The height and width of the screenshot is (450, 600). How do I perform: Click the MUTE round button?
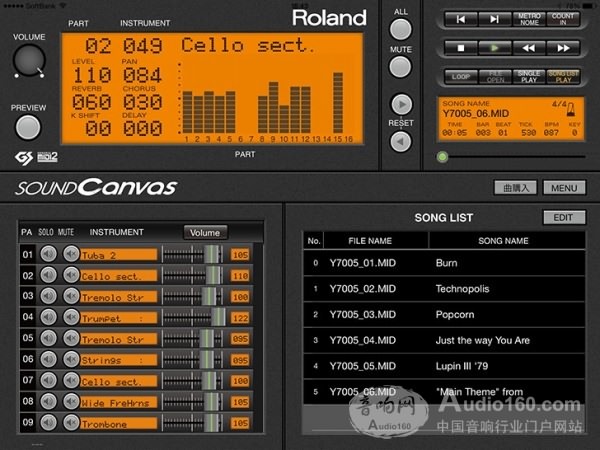pos(400,67)
